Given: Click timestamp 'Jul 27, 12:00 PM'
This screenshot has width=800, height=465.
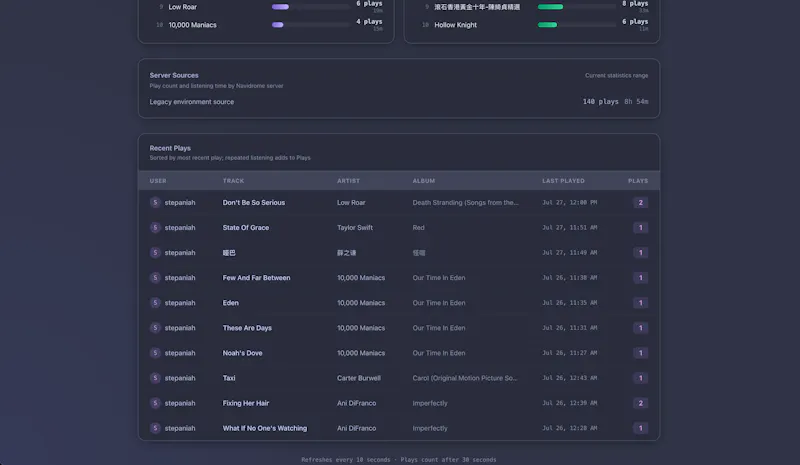Looking at the screenshot, I should click(569, 203).
